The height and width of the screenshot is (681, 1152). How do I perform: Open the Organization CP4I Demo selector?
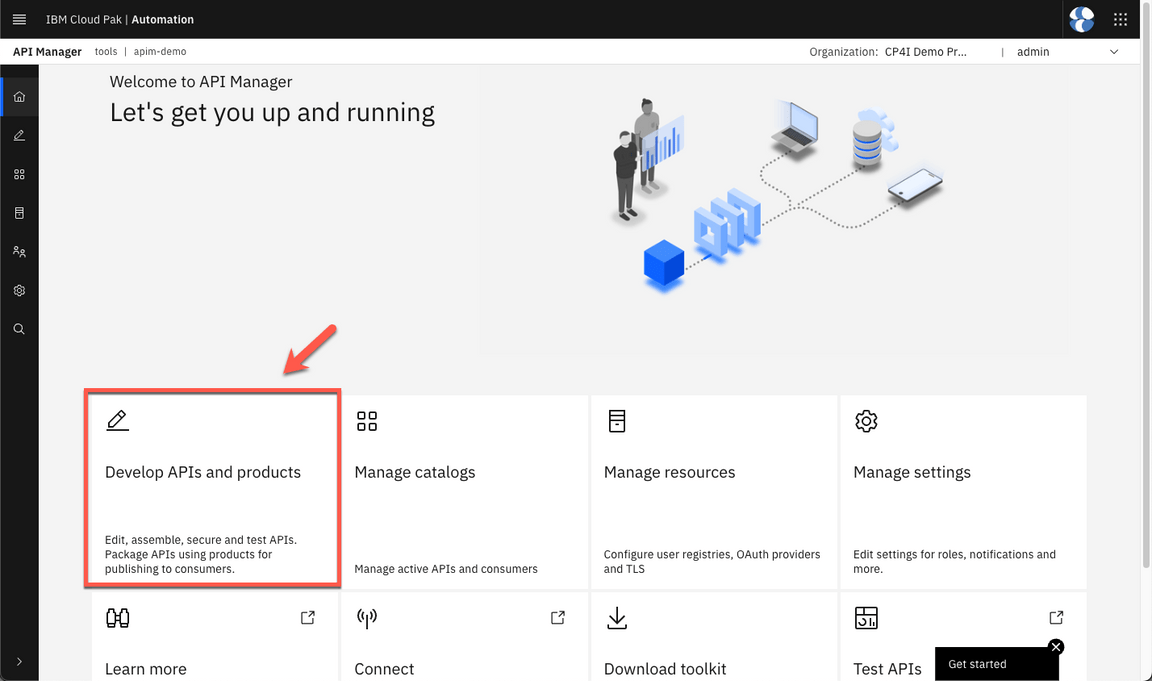point(925,52)
